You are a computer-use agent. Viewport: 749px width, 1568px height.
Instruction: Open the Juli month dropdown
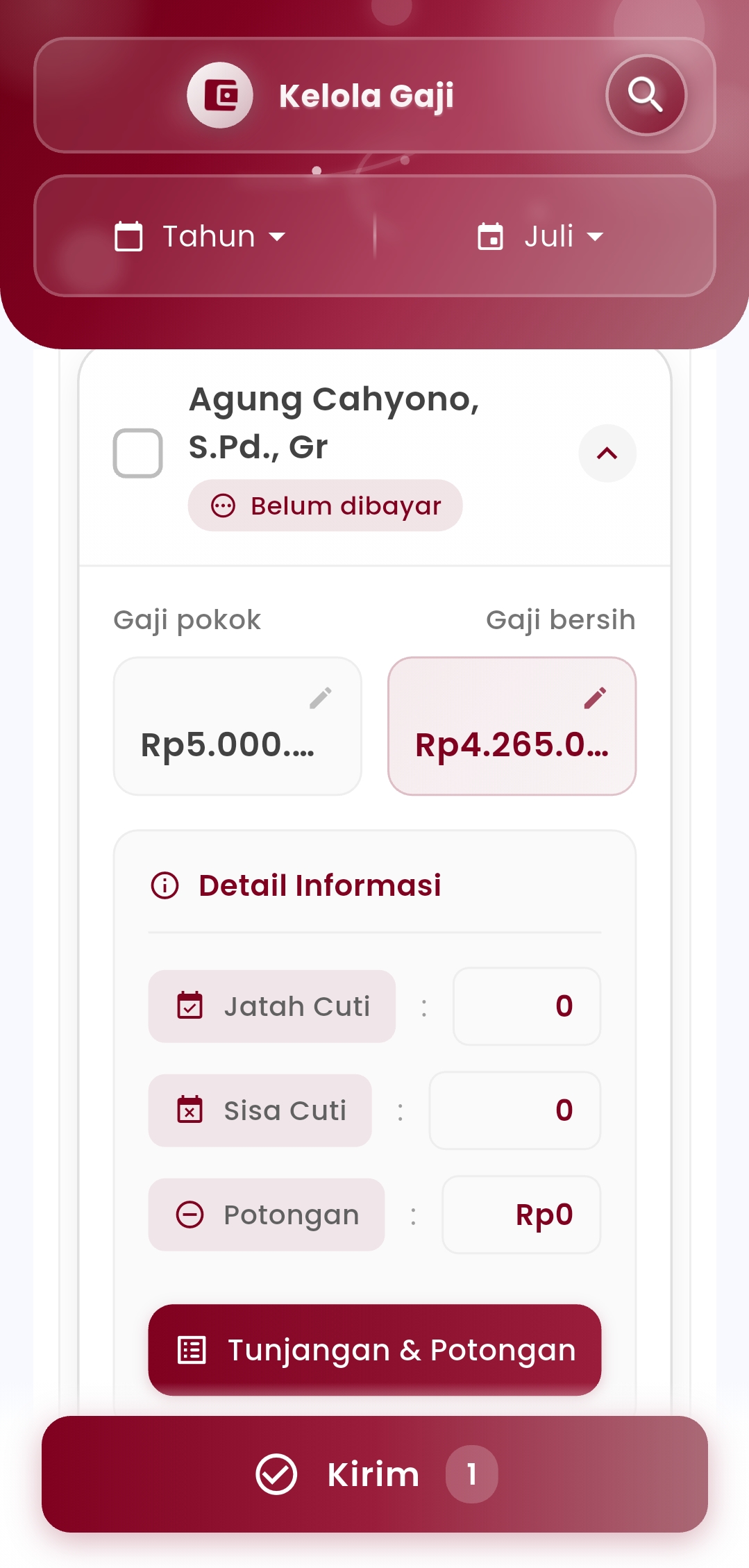(541, 237)
